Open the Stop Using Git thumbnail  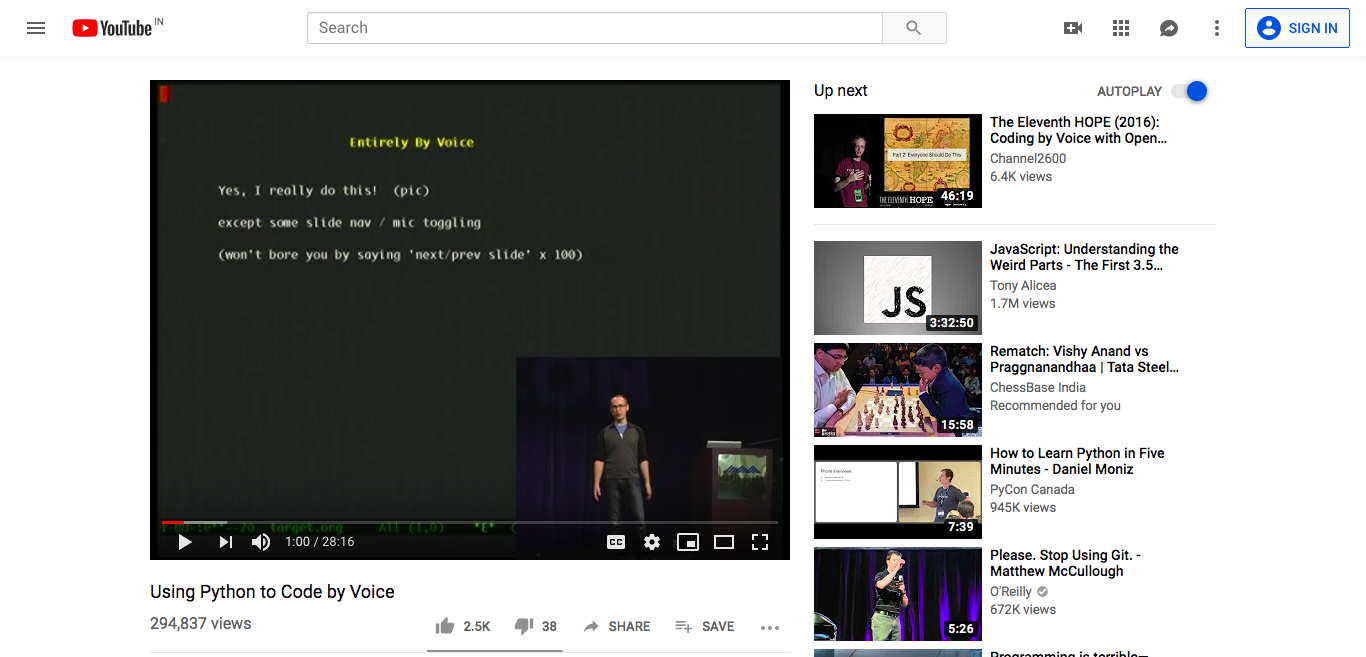click(x=898, y=594)
